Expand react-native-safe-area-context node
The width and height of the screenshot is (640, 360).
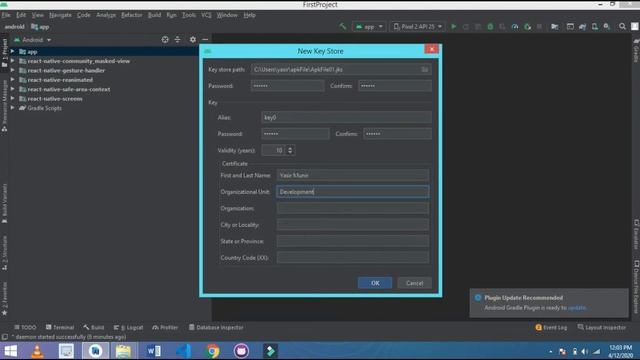point(12,89)
